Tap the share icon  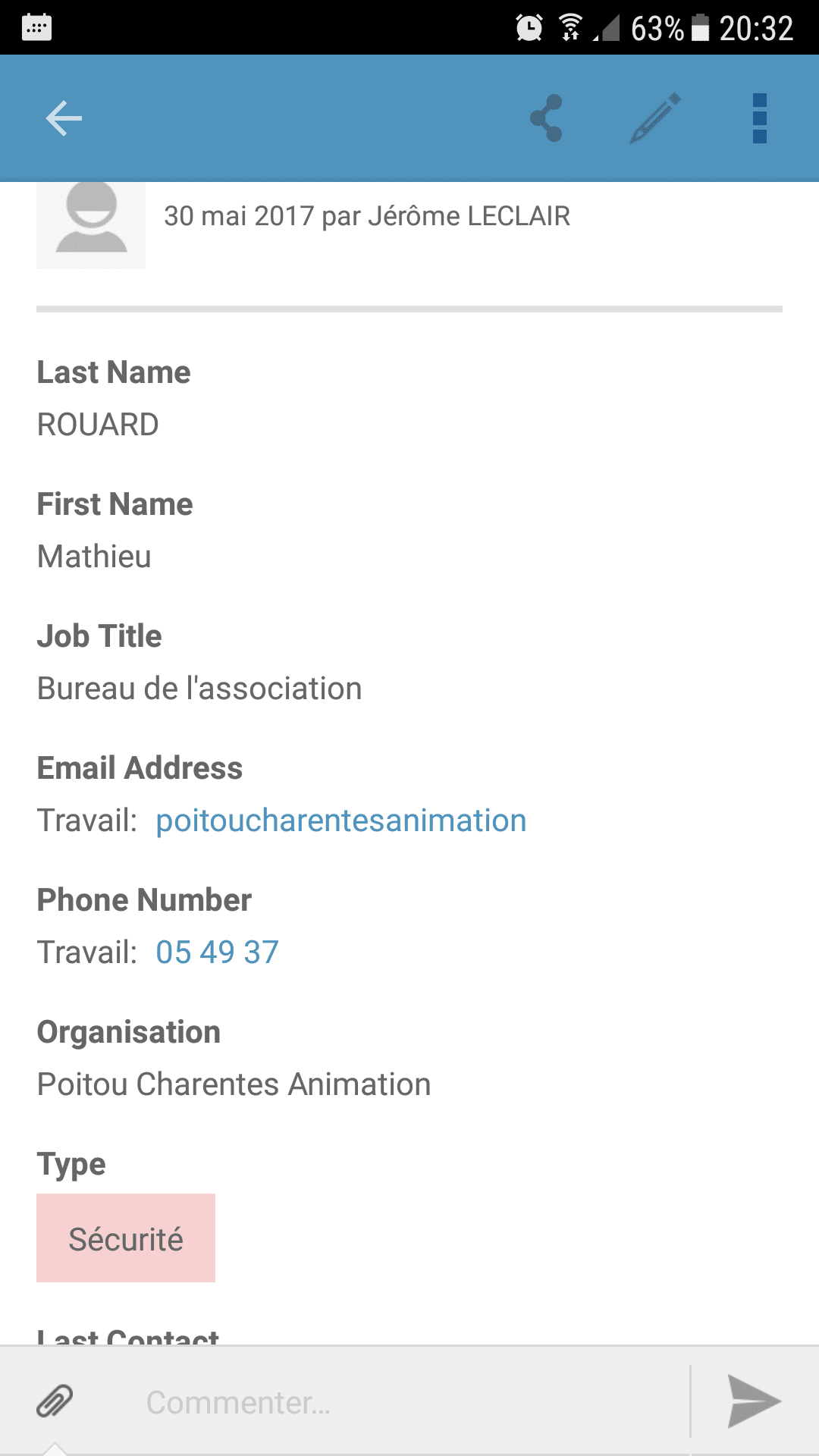pos(547,118)
